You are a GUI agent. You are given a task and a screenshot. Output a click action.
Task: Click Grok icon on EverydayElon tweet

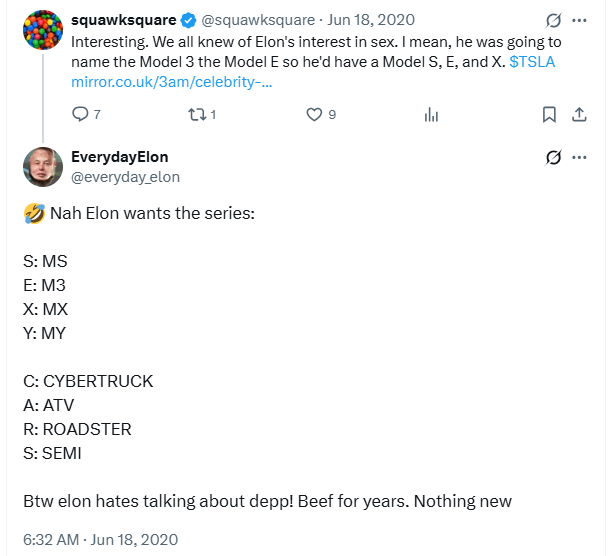click(x=553, y=157)
